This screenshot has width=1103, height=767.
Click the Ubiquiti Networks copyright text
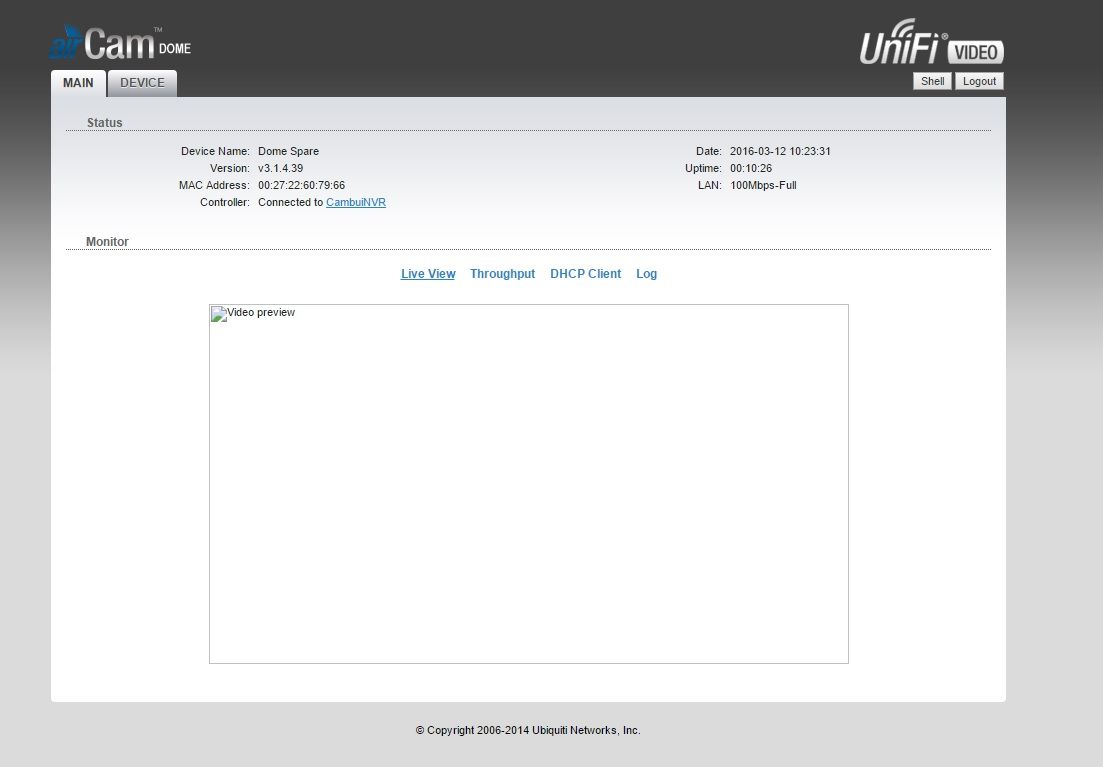pos(528,730)
